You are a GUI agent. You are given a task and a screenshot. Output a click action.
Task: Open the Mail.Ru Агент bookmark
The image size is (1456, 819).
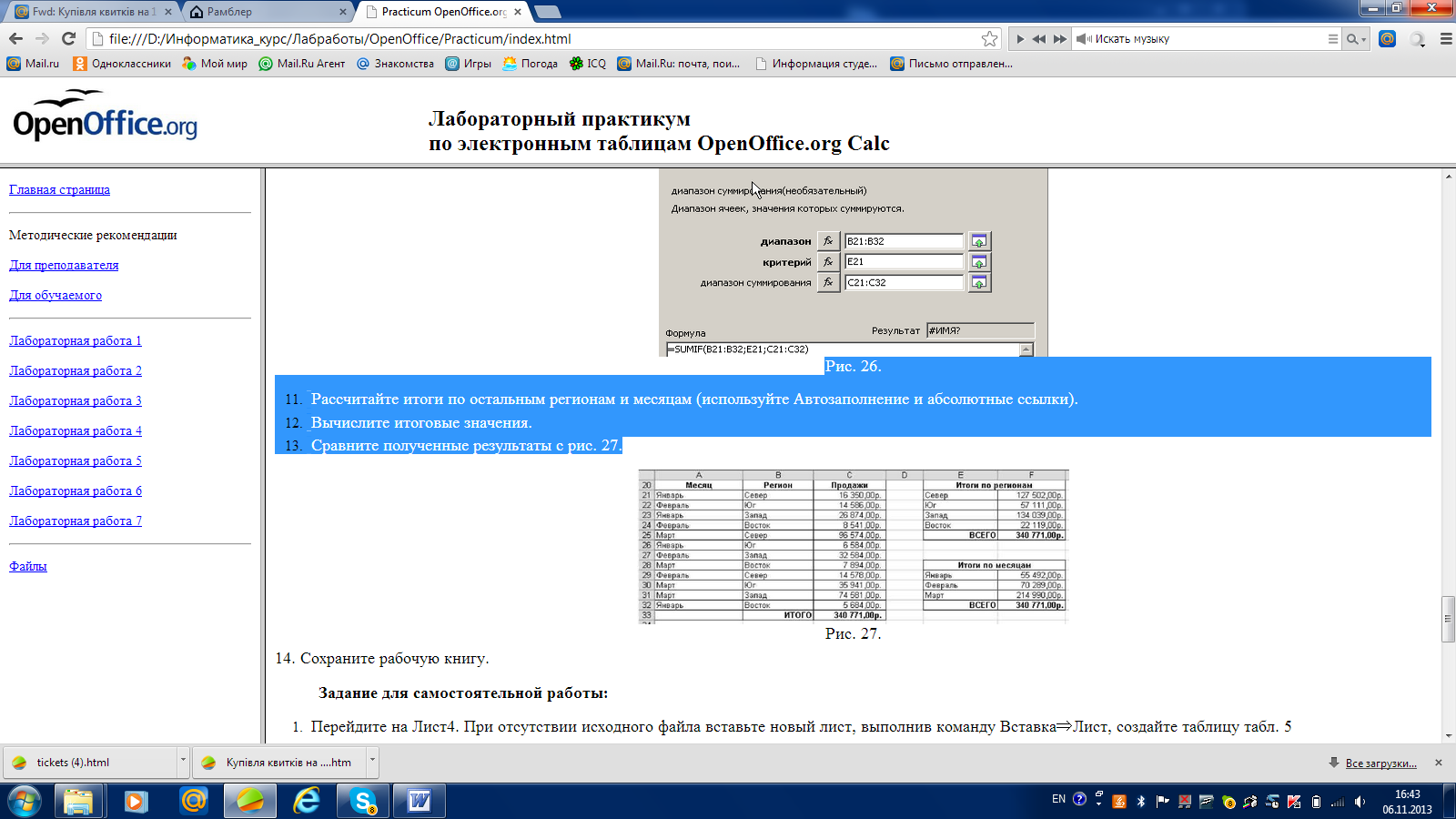pyautogui.click(x=302, y=64)
